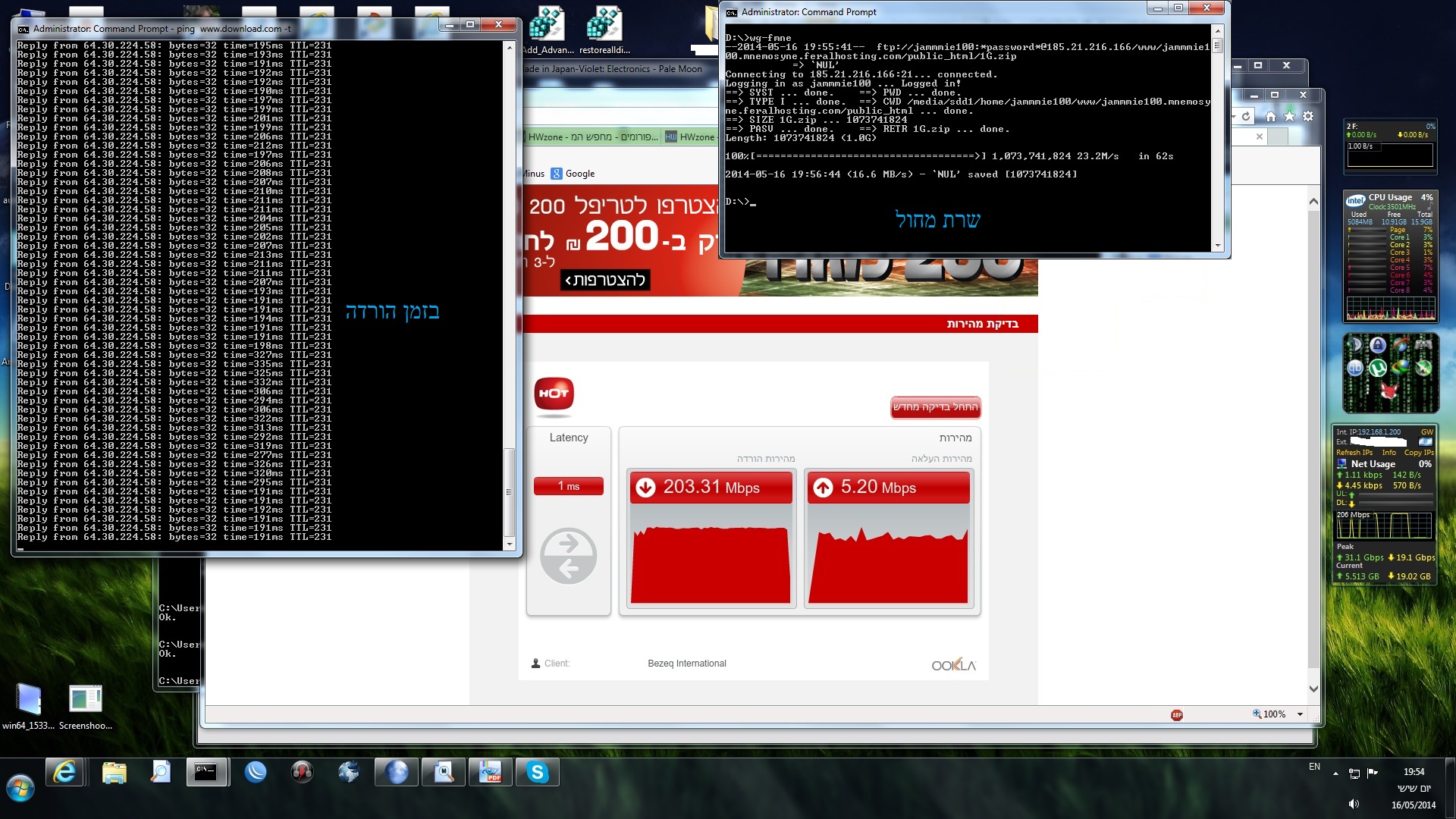The height and width of the screenshot is (819, 1456).
Task: Click Copy IPs in network gadget
Action: pos(1419,453)
